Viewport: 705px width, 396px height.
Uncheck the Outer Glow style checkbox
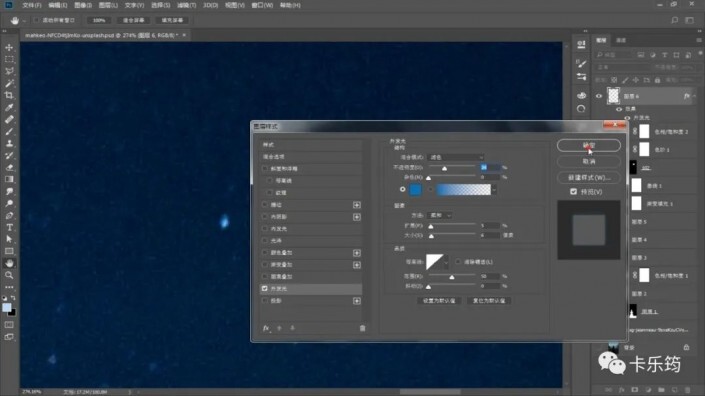click(x=264, y=289)
